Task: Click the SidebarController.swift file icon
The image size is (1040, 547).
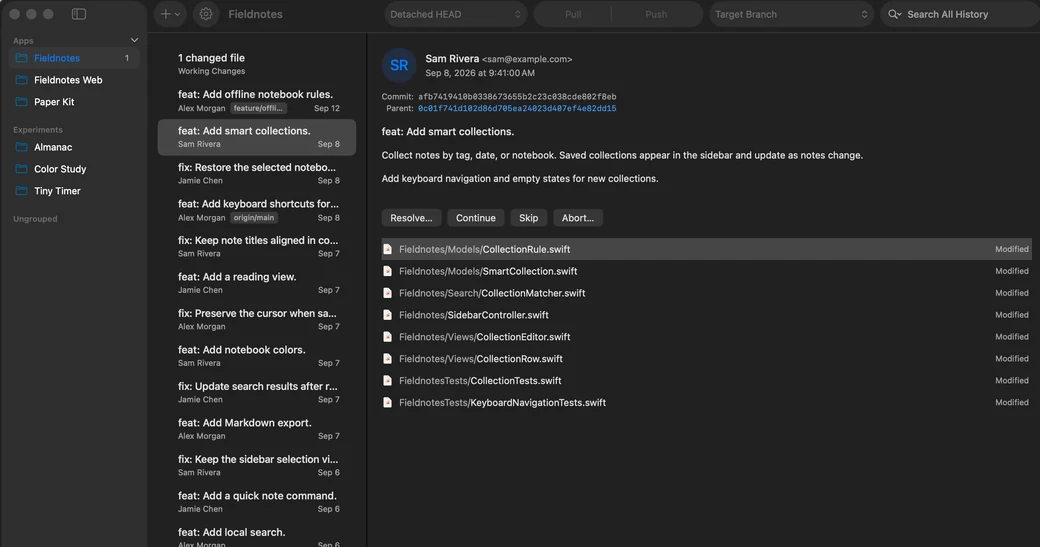Action: [x=387, y=315]
